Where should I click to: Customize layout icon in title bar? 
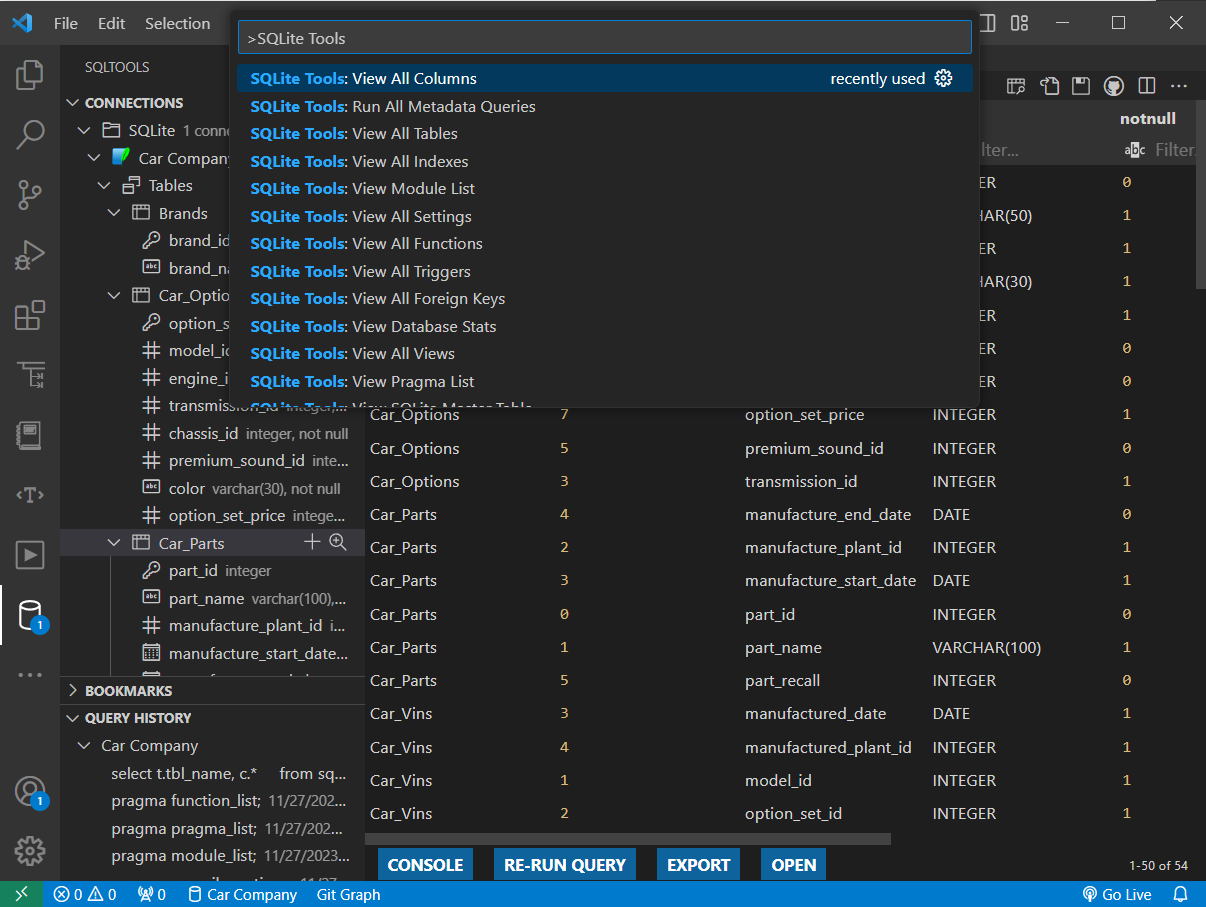[x=1019, y=23]
